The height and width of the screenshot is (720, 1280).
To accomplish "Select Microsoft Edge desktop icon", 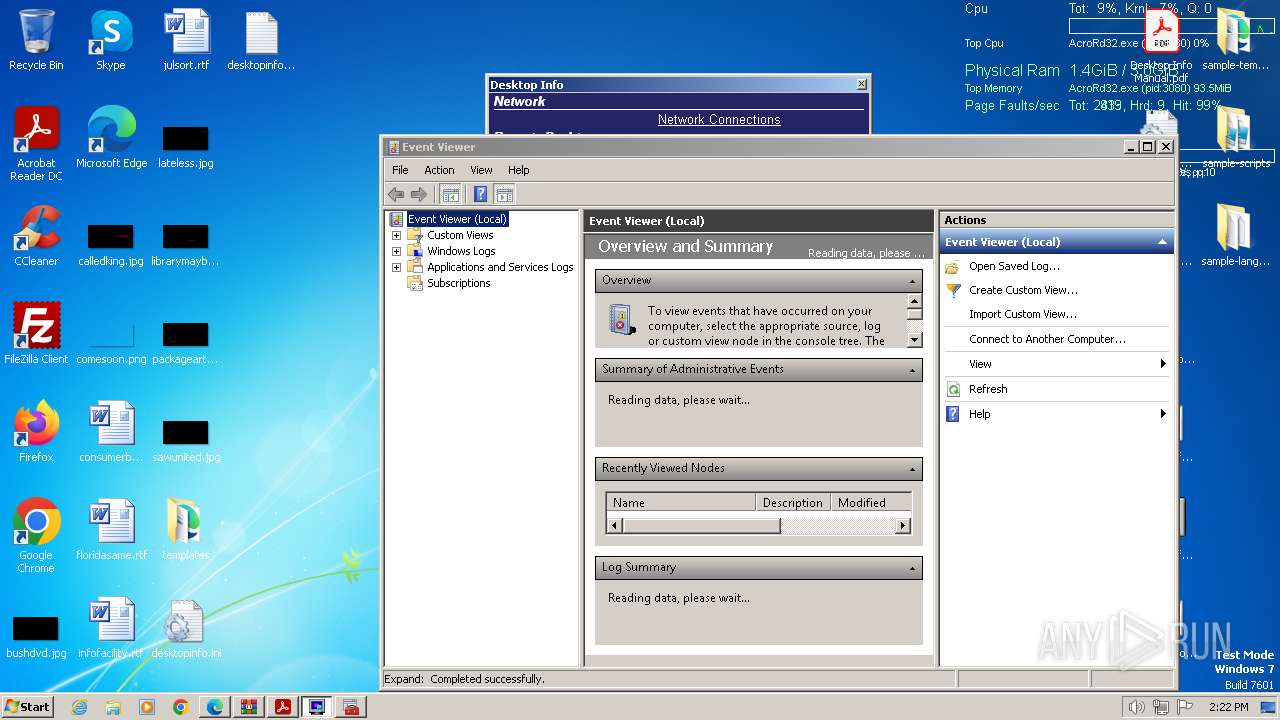I will pyautogui.click(x=111, y=138).
